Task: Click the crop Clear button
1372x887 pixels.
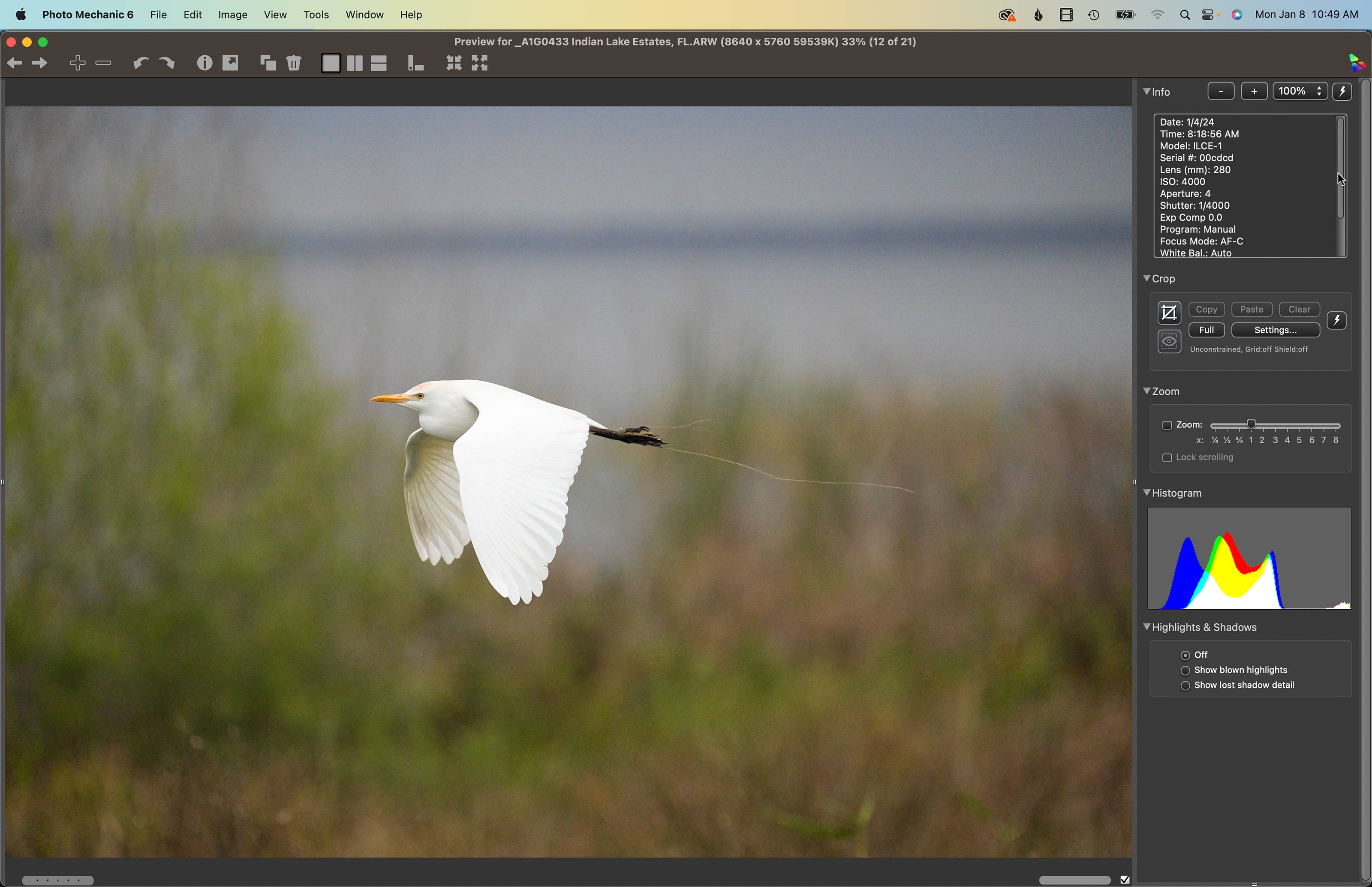Action: point(1300,310)
